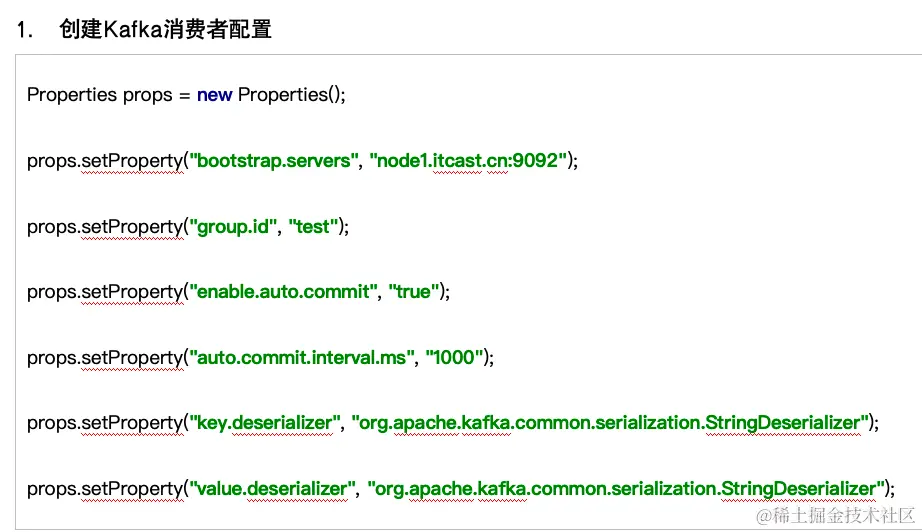
Task: Click the 'new' keyword in first line
Action: (x=214, y=95)
